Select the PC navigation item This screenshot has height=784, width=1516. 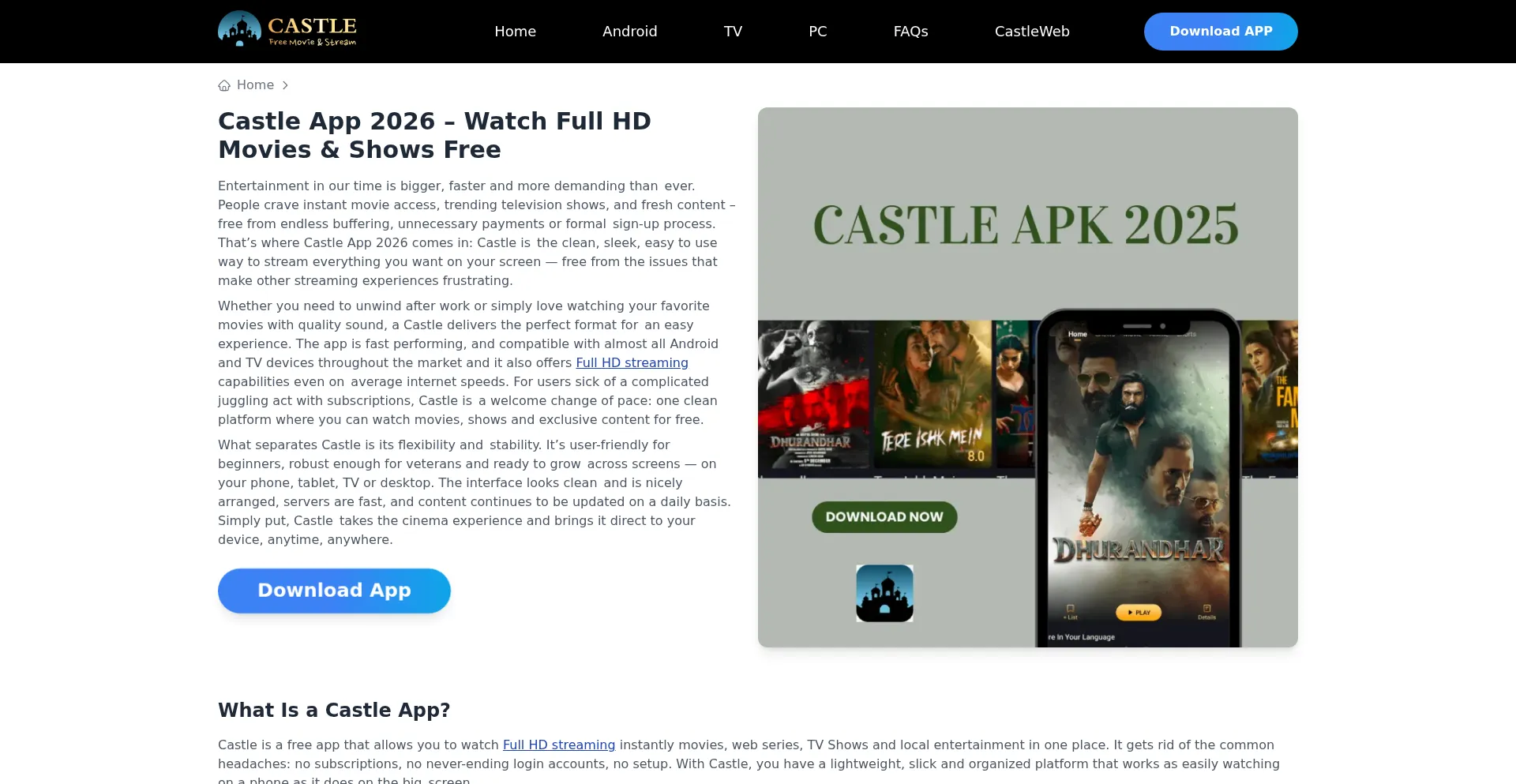(817, 32)
